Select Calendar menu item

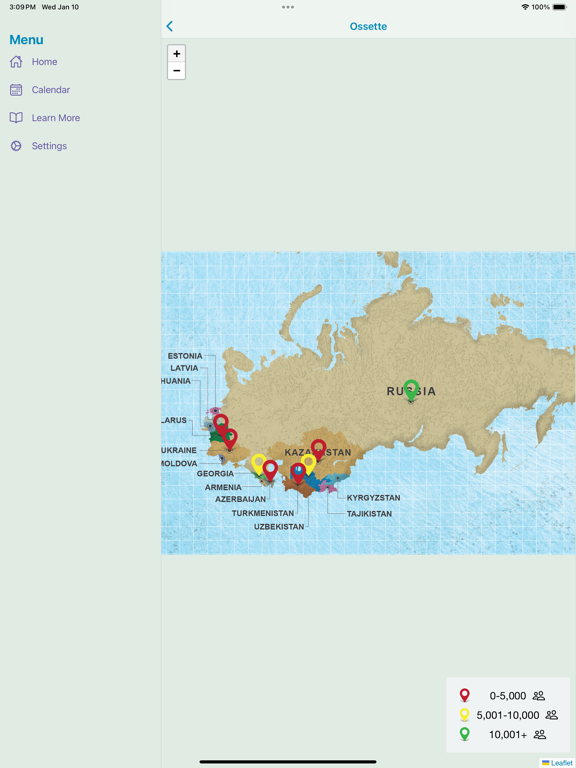click(51, 90)
